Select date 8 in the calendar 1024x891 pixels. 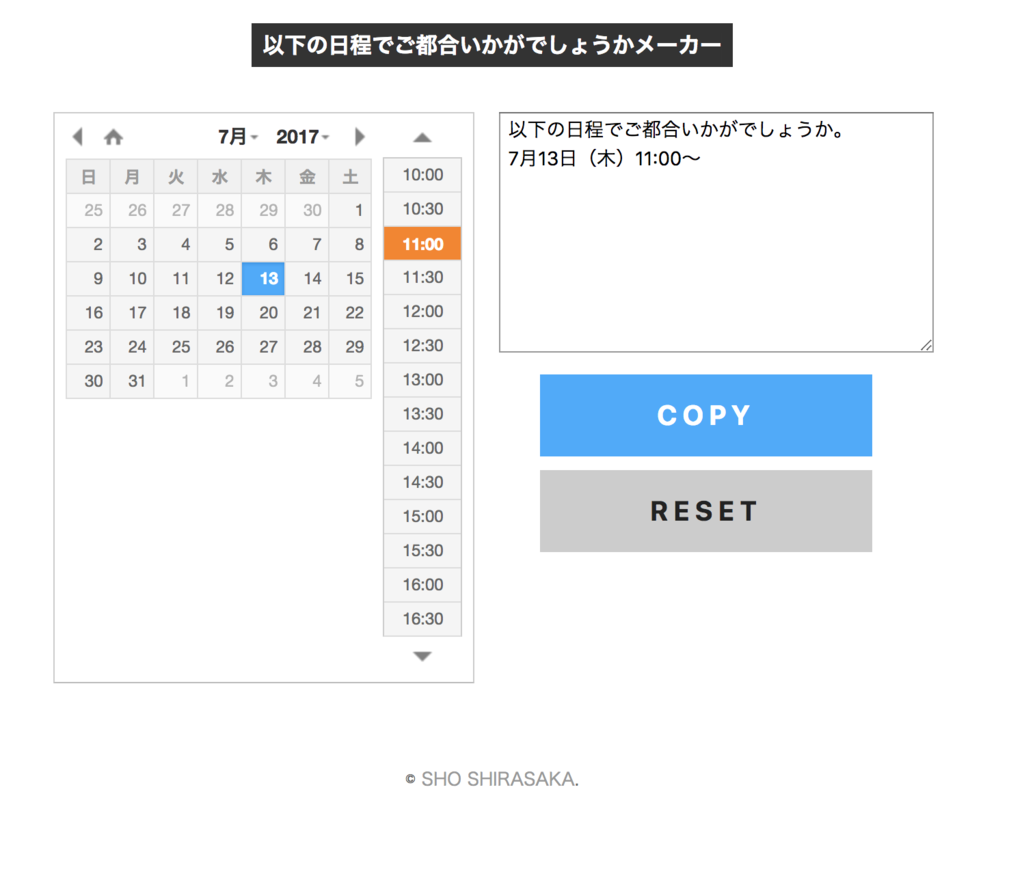pyautogui.click(x=350, y=244)
